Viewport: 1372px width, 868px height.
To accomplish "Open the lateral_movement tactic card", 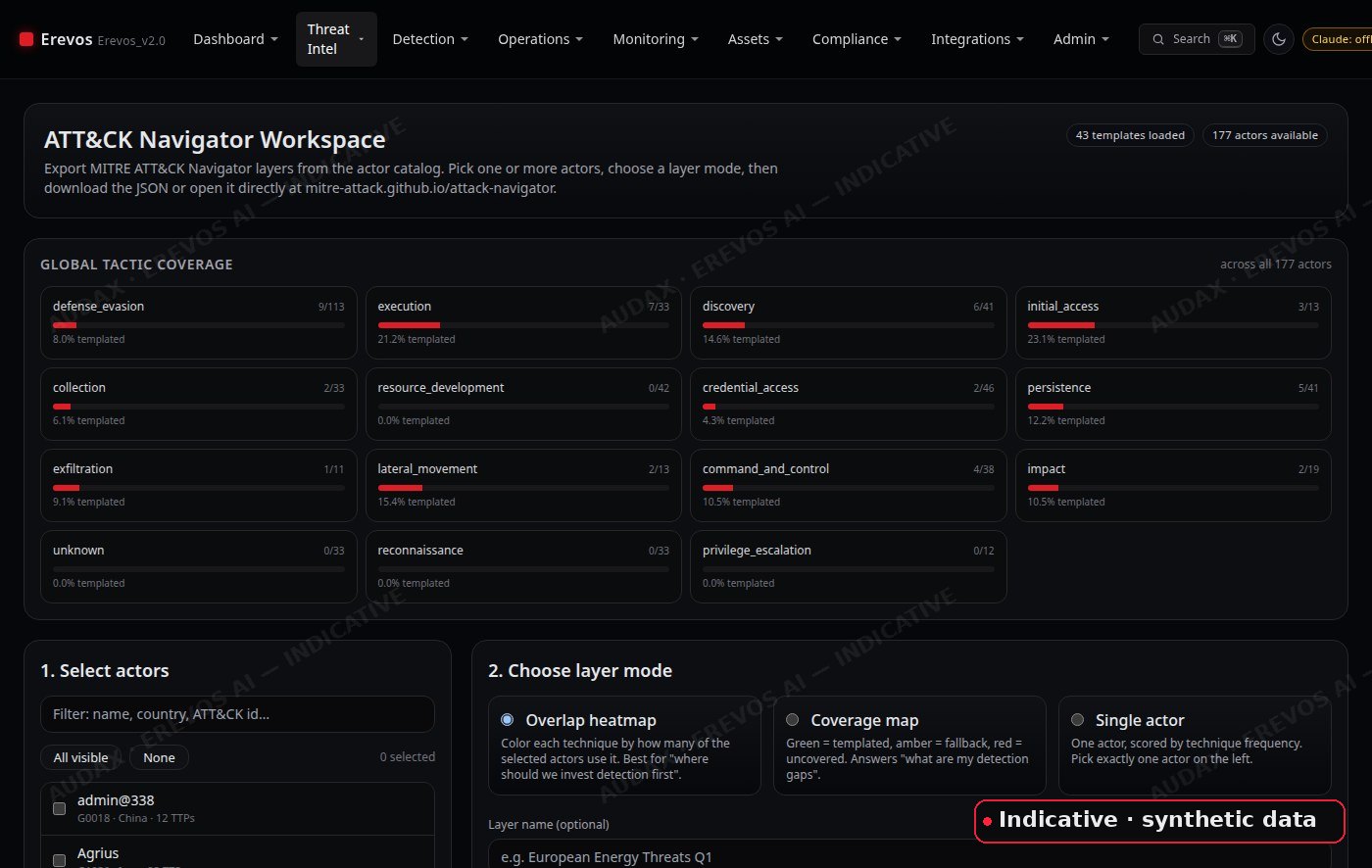I will (x=523, y=485).
